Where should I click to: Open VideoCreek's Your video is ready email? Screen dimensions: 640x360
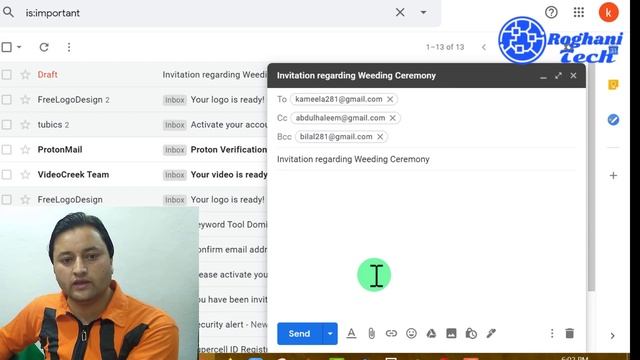(x=229, y=175)
